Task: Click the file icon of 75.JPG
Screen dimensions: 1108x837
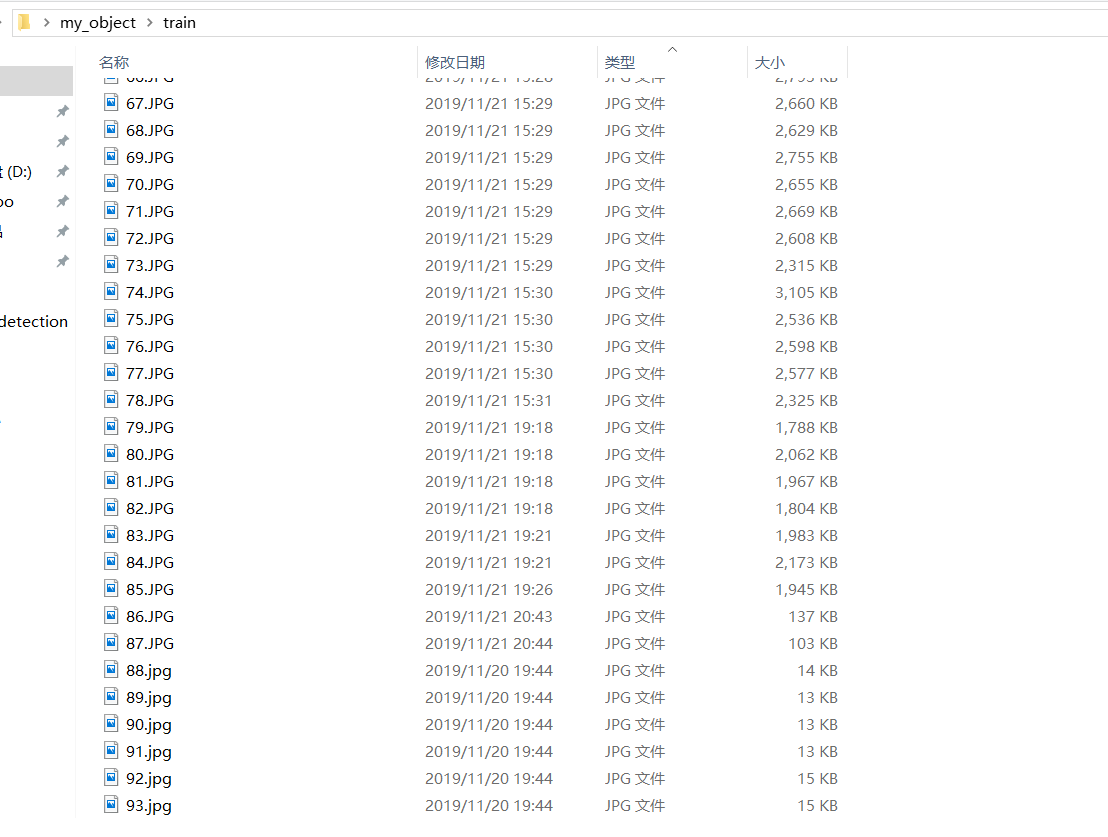Action: click(x=111, y=319)
